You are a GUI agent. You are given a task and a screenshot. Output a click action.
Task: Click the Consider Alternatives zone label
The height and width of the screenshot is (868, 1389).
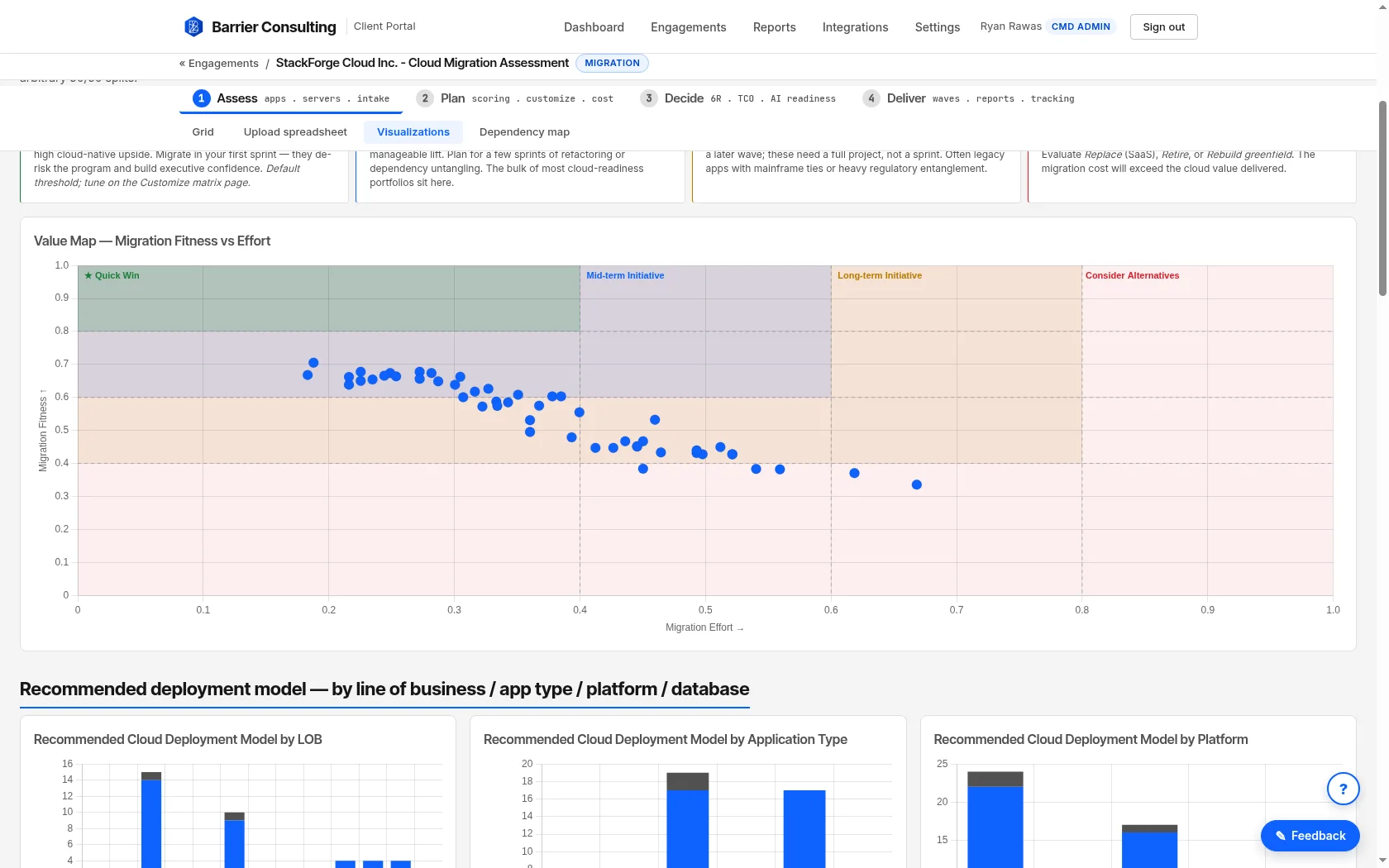click(1132, 276)
